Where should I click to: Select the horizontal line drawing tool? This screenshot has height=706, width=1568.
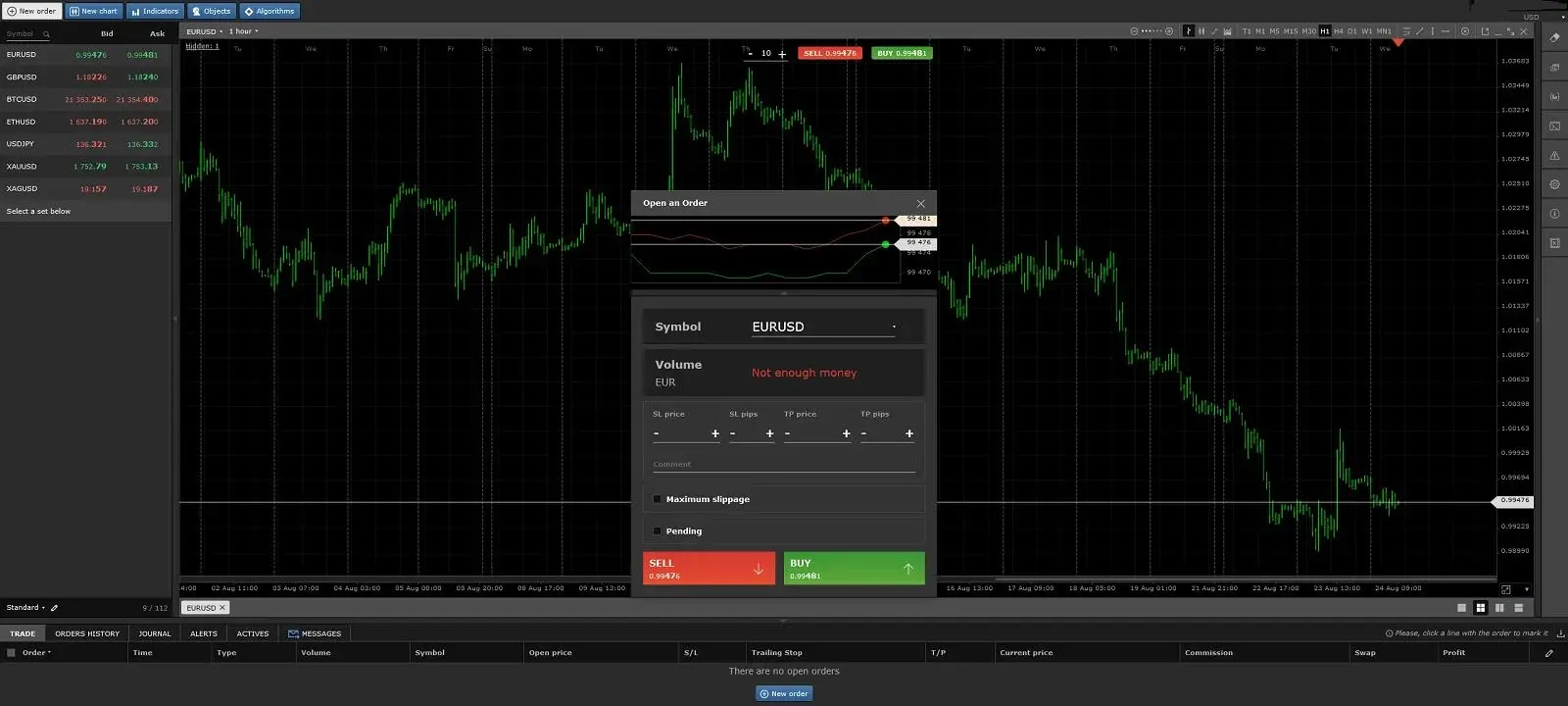1445,31
